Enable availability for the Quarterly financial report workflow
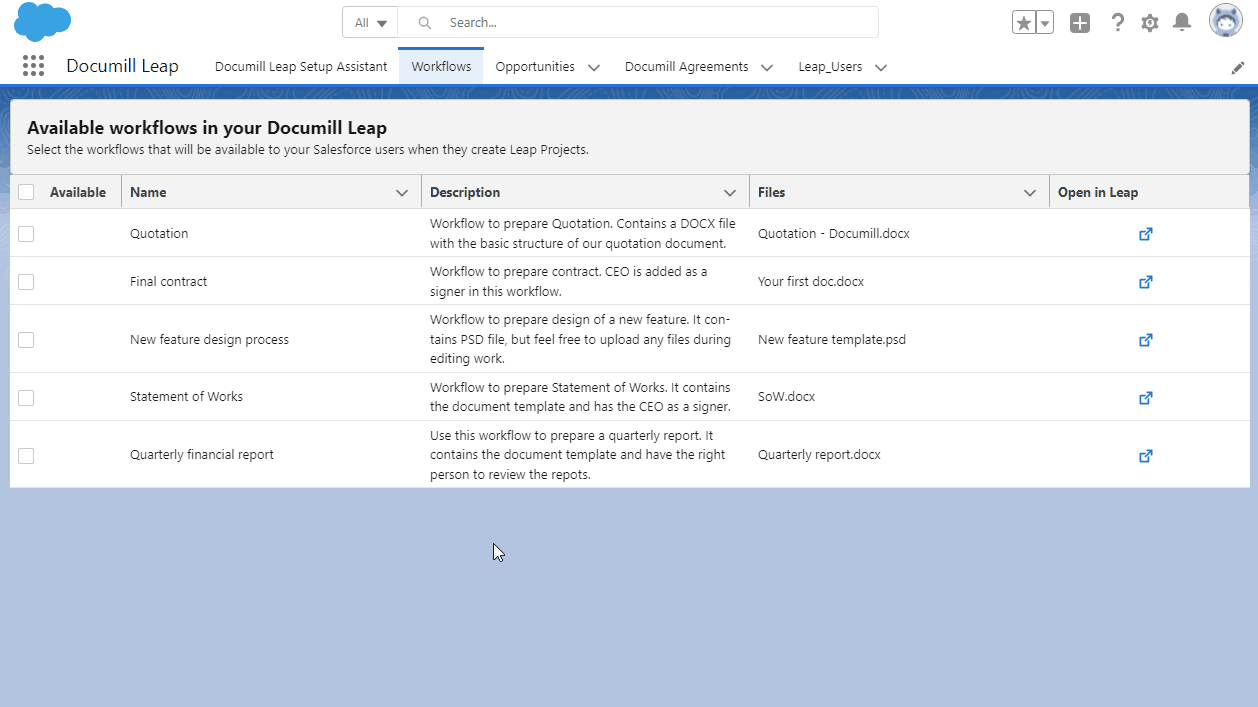The width and height of the screenshot is (1258, 707). click(x=26, y=455)
